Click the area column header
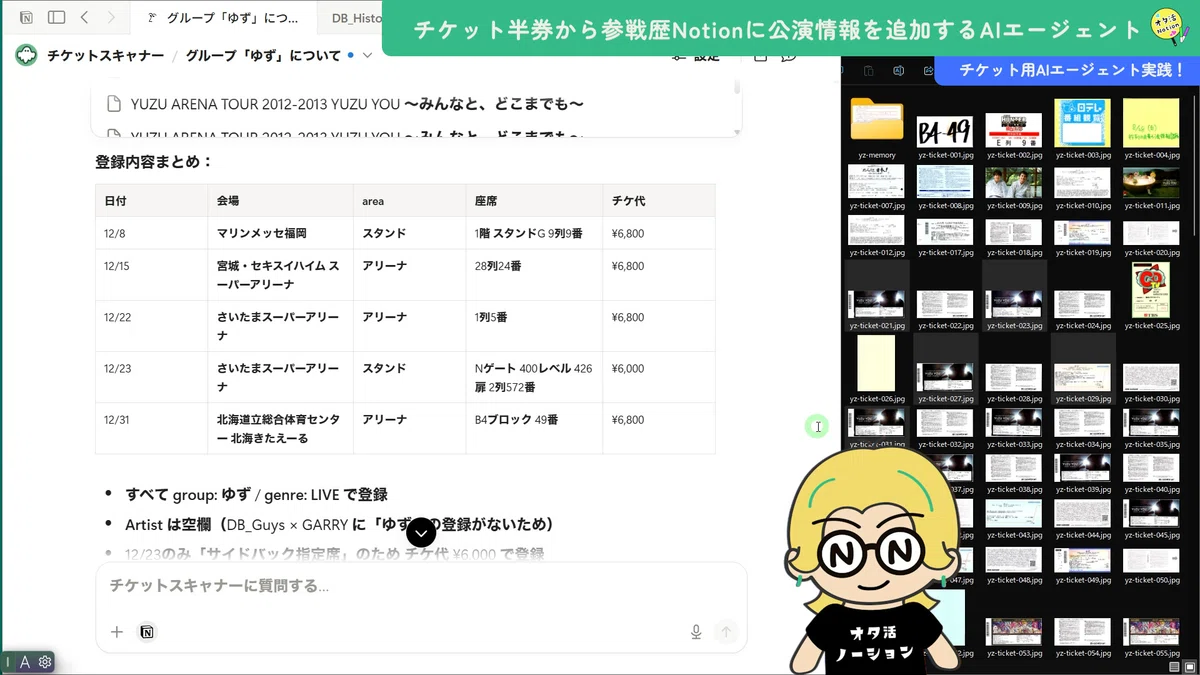Screen dimensions: 1200x675 click(x=410, y=201)
